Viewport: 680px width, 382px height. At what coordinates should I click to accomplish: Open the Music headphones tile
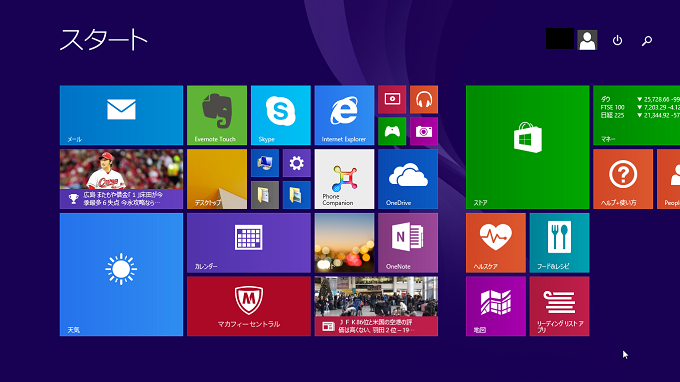point(424,99)
